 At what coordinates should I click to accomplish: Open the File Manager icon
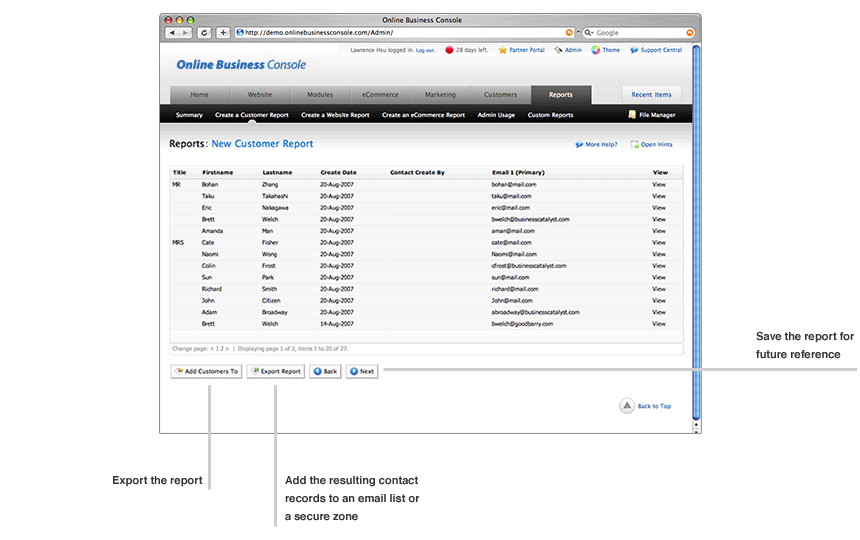coord(632,115)
